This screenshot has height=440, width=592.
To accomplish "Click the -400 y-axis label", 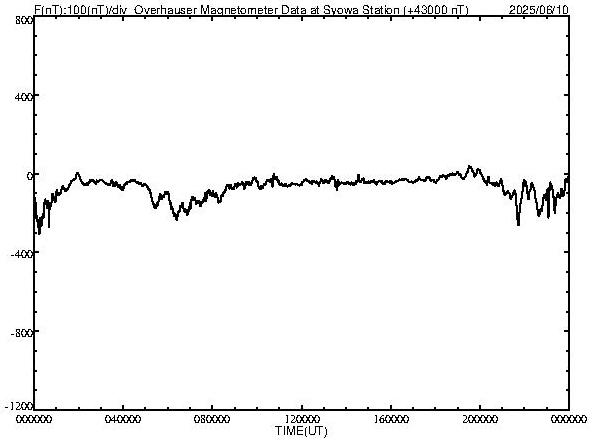I will [x=22, y=254].
